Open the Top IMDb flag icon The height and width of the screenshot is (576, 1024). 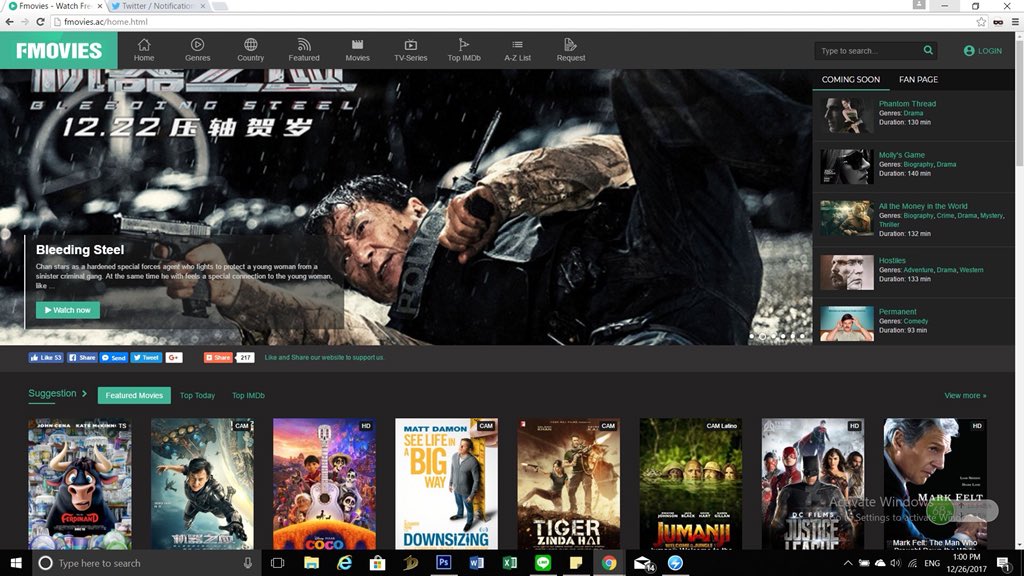point(464,44)
